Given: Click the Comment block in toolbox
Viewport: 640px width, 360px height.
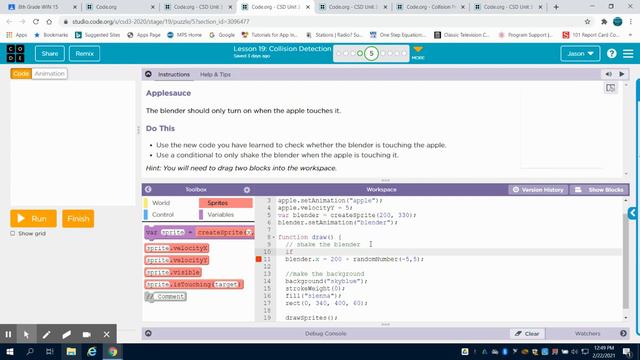Looking at the screenshot, I should pos(166,296).
